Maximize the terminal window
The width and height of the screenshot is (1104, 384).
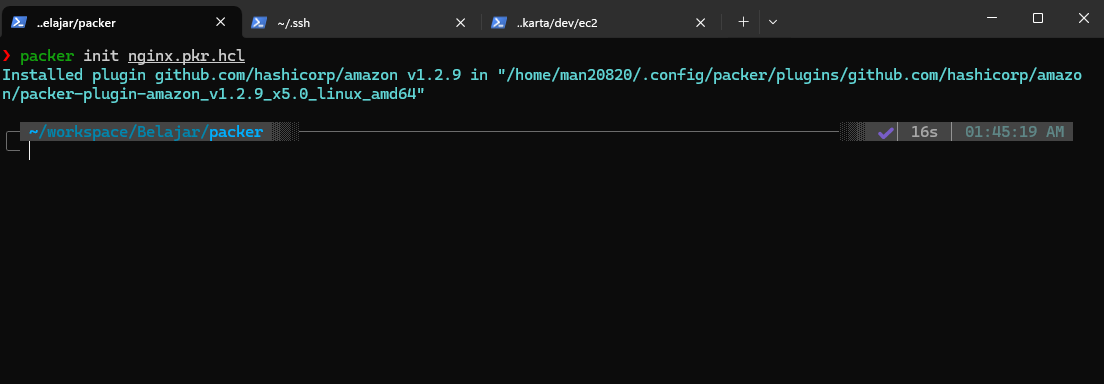(1038, 18)
